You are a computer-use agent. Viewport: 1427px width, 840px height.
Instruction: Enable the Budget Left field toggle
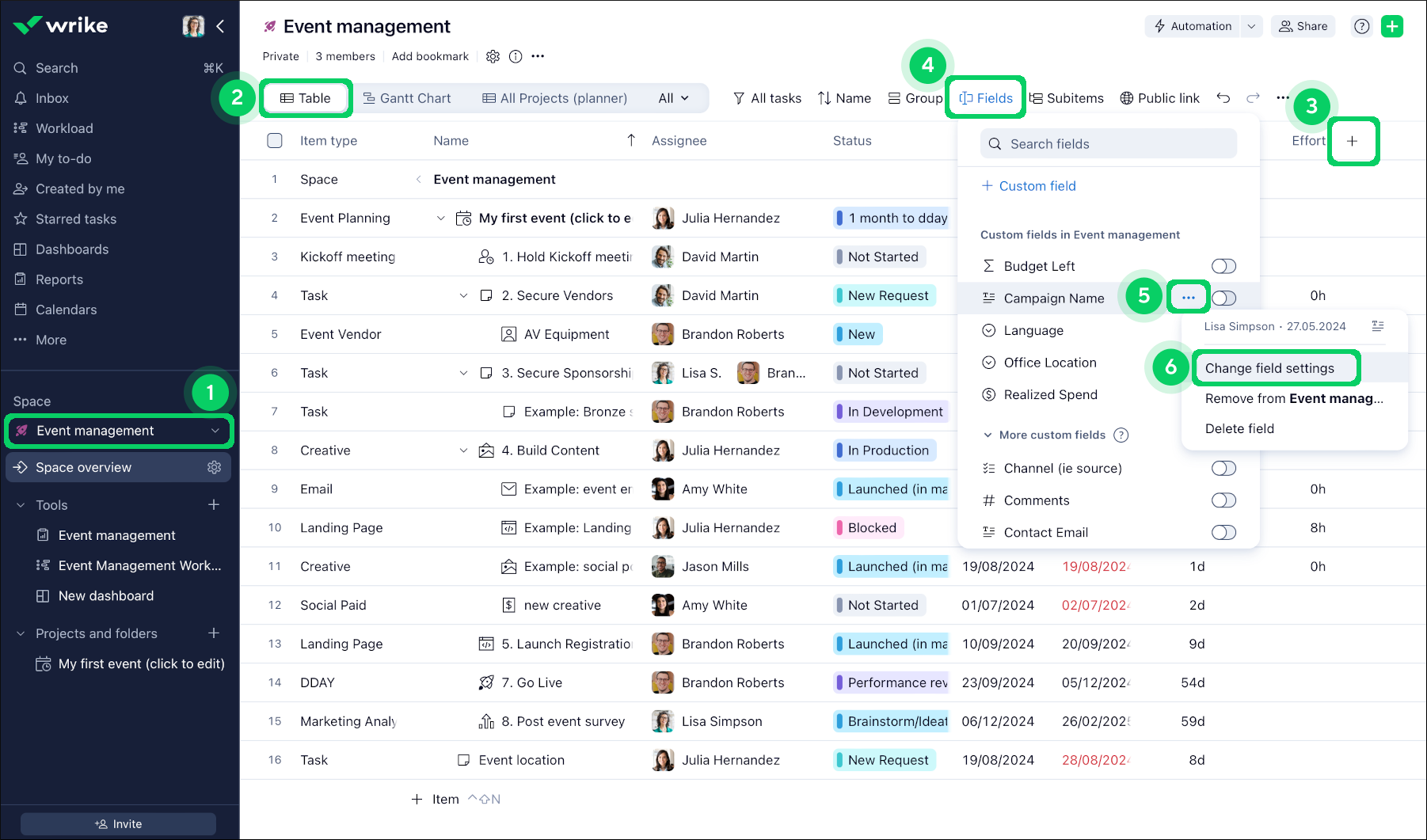click(1223, 266)
